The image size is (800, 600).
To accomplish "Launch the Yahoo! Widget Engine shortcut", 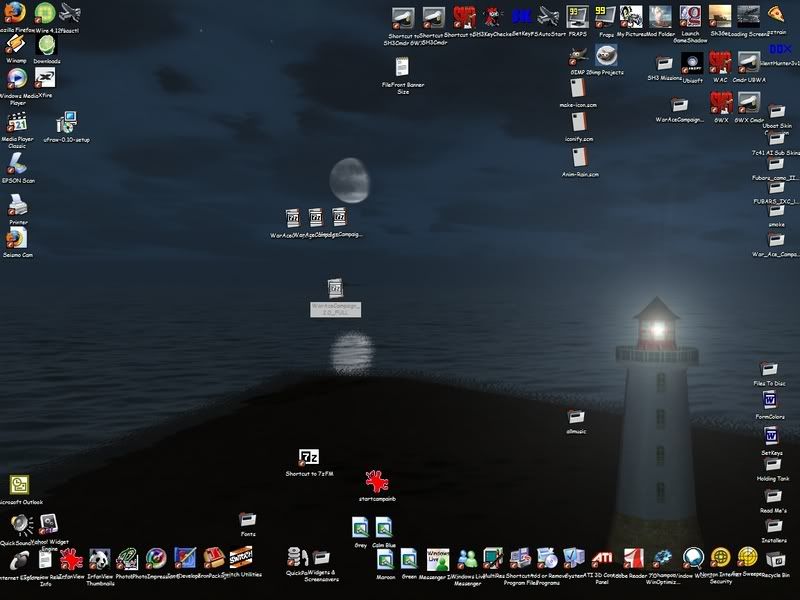I will click(x=48, y=524).
